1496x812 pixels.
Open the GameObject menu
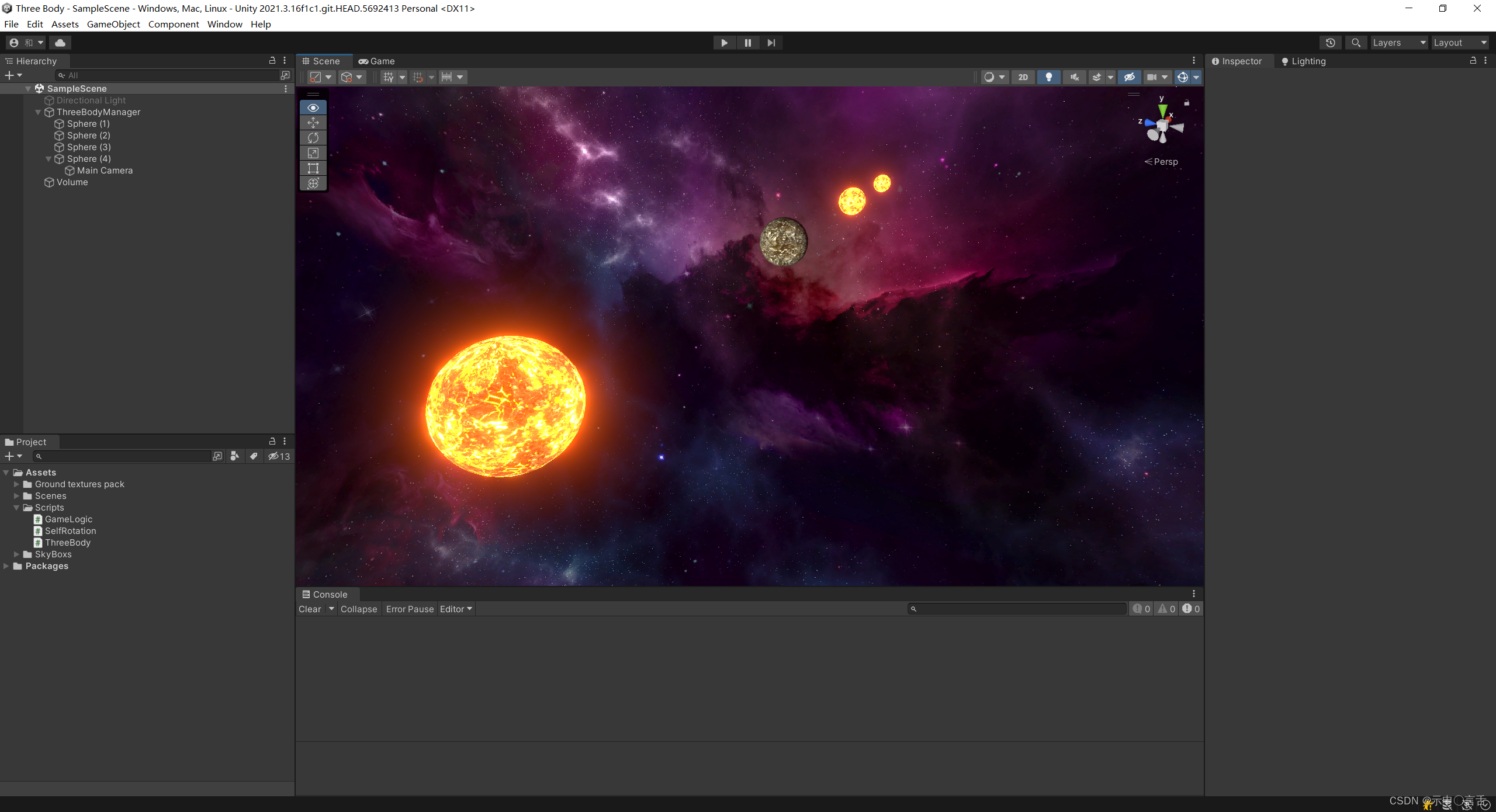[113, 24]
